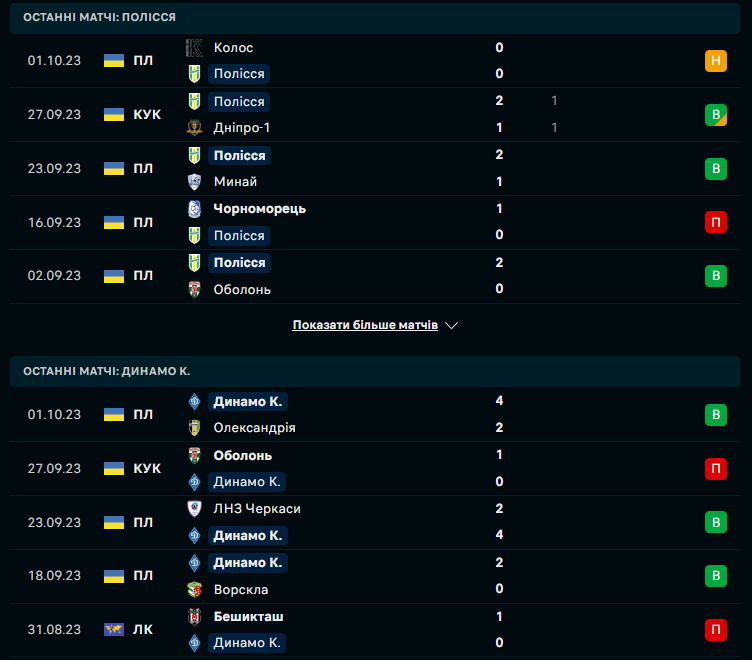Select 'Останні матчі: Полісся' section header
This screenshot has height=660, width=752.
coord(100,18)
